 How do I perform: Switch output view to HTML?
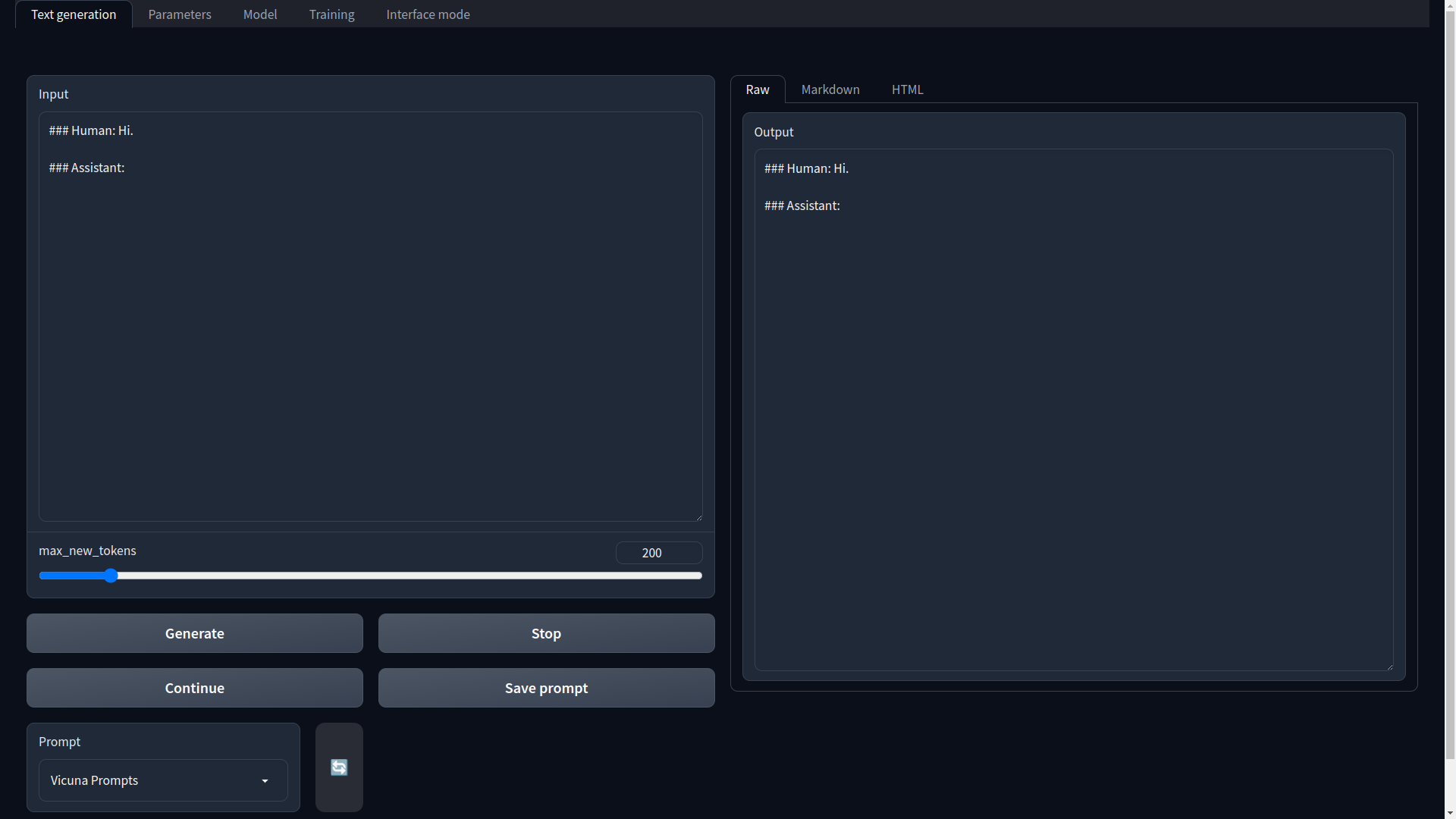click(907, 89)
